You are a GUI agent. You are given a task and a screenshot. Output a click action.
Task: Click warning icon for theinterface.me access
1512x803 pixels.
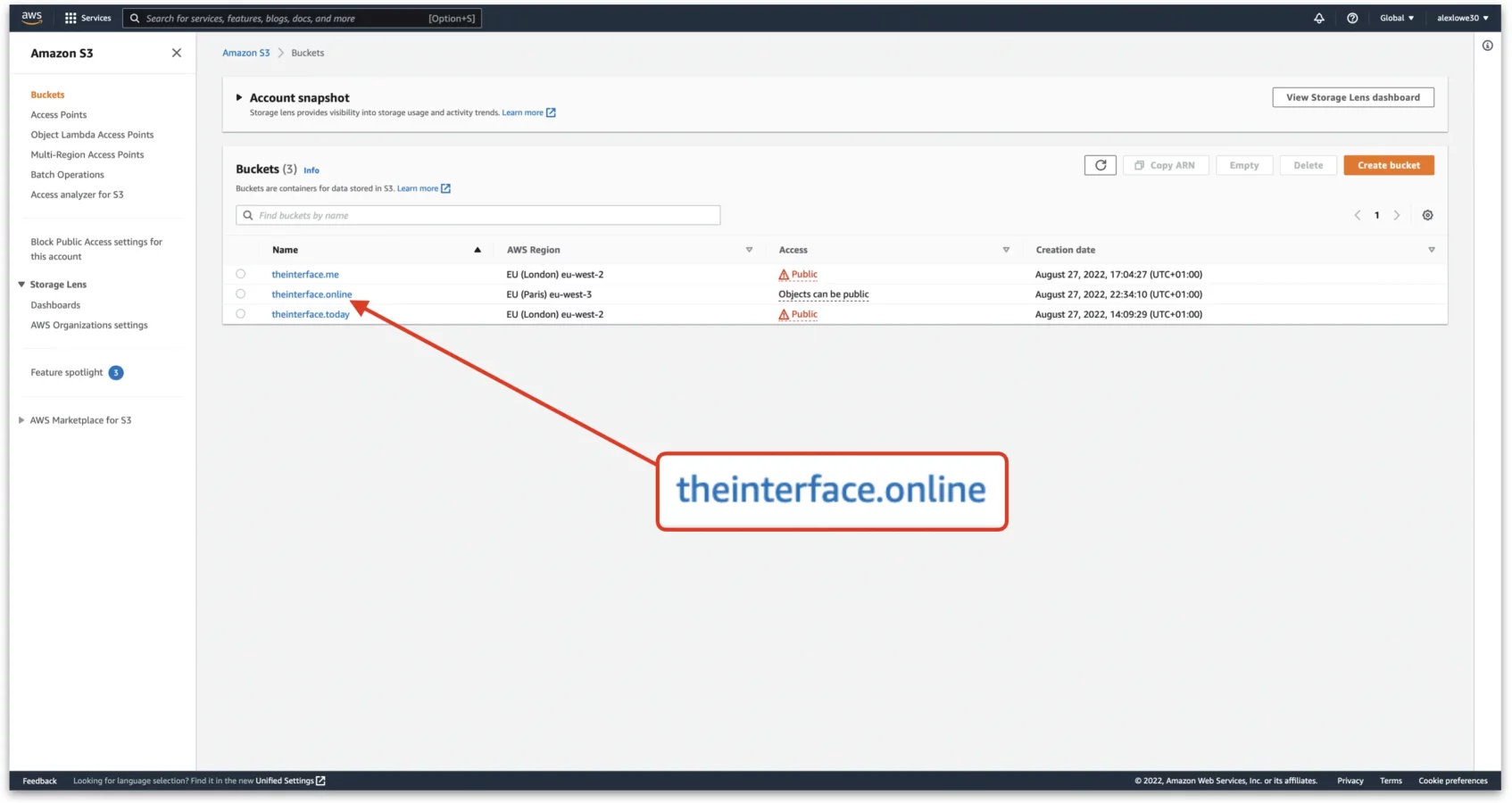pos(784,275)
